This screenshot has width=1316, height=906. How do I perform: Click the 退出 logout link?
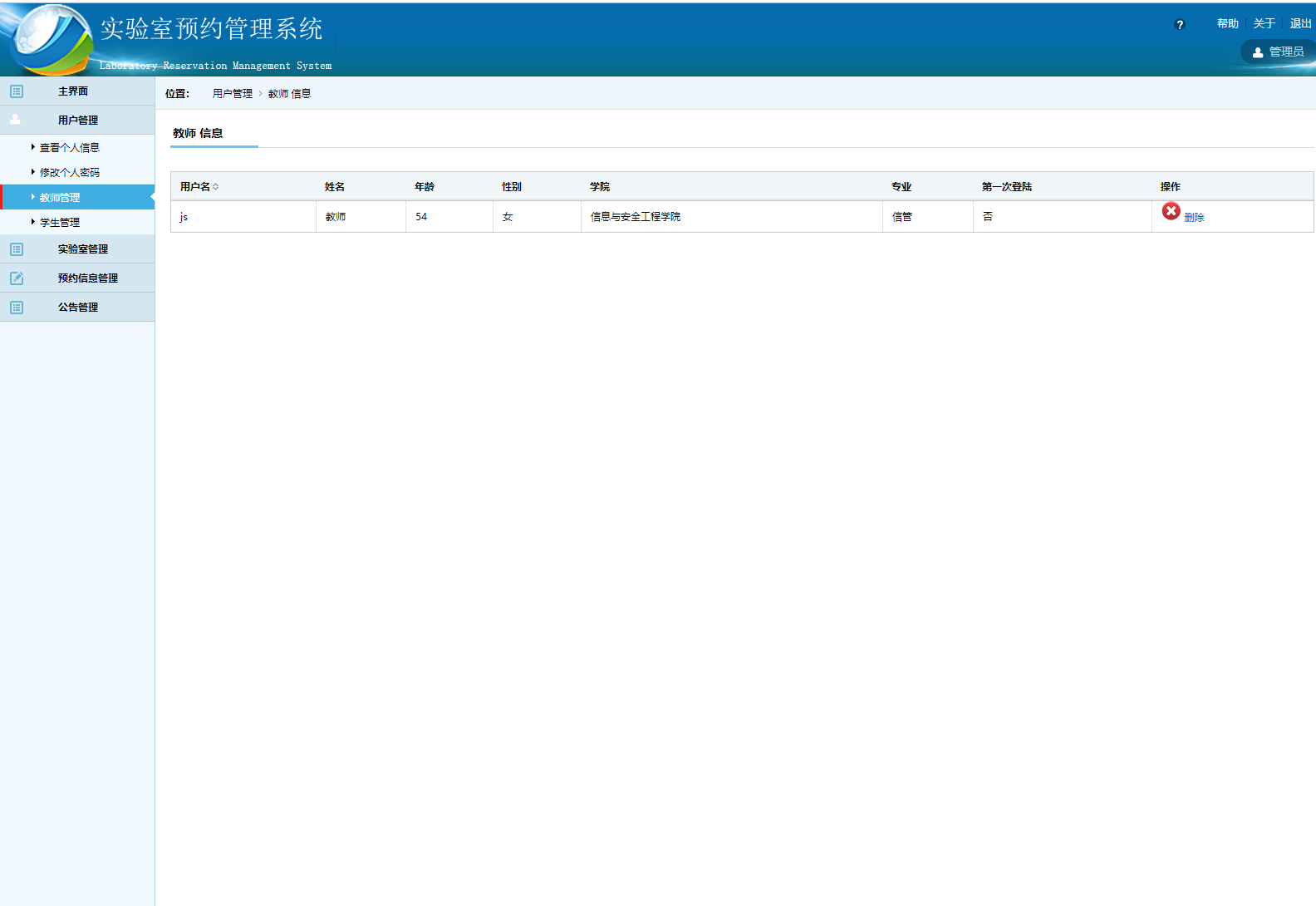[1300, 24]
